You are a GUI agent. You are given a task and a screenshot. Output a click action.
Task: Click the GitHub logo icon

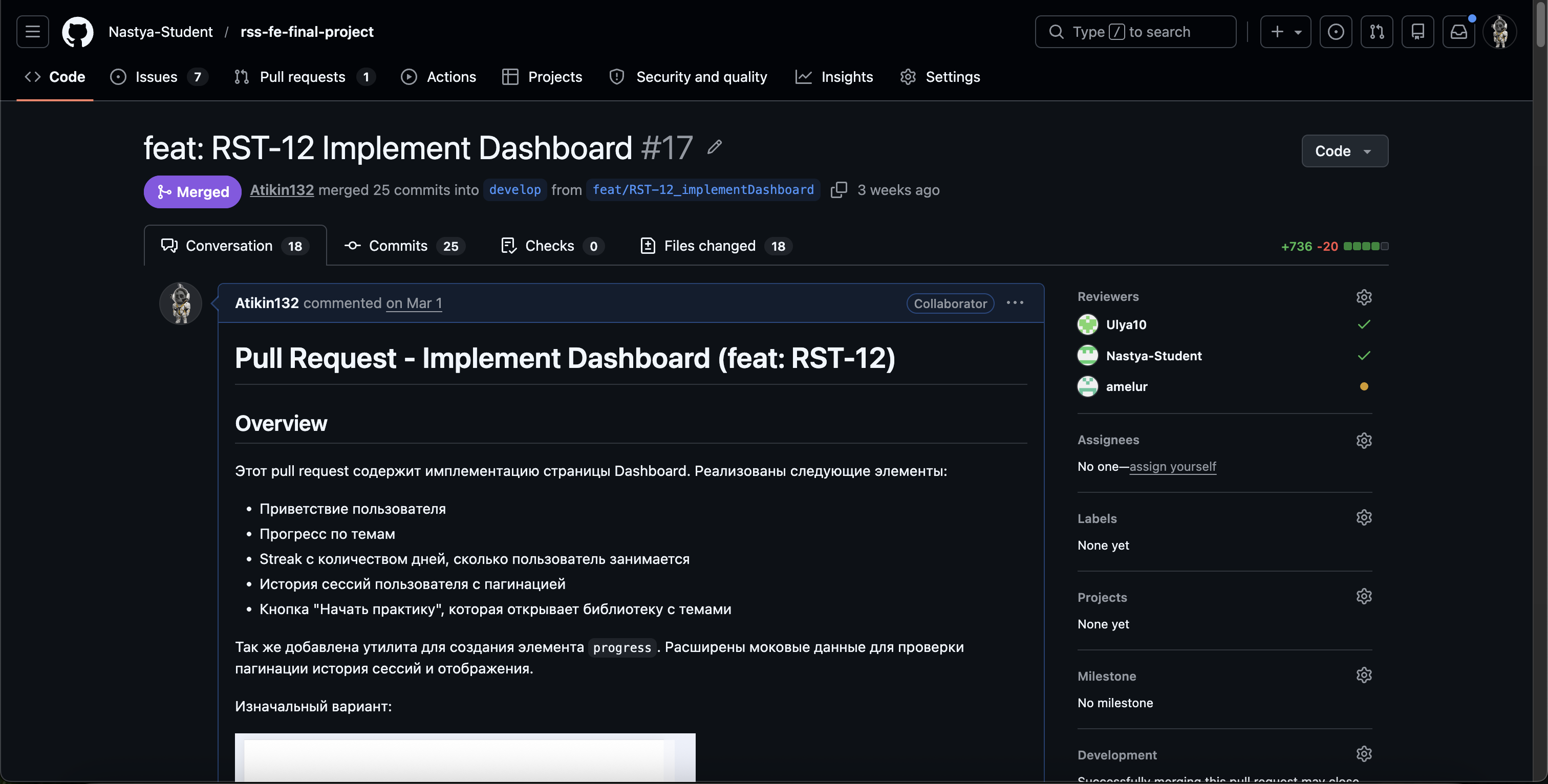[77, 31]
